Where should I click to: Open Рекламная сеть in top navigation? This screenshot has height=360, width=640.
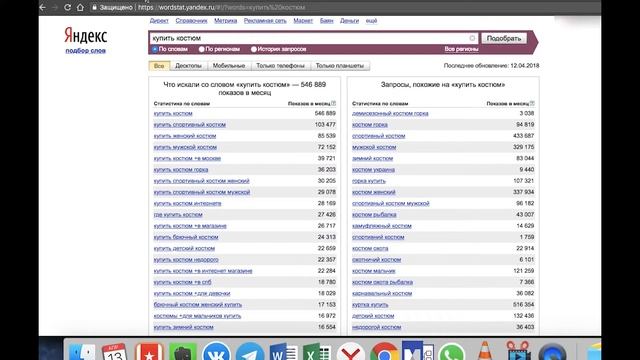[x=265, y=20]
